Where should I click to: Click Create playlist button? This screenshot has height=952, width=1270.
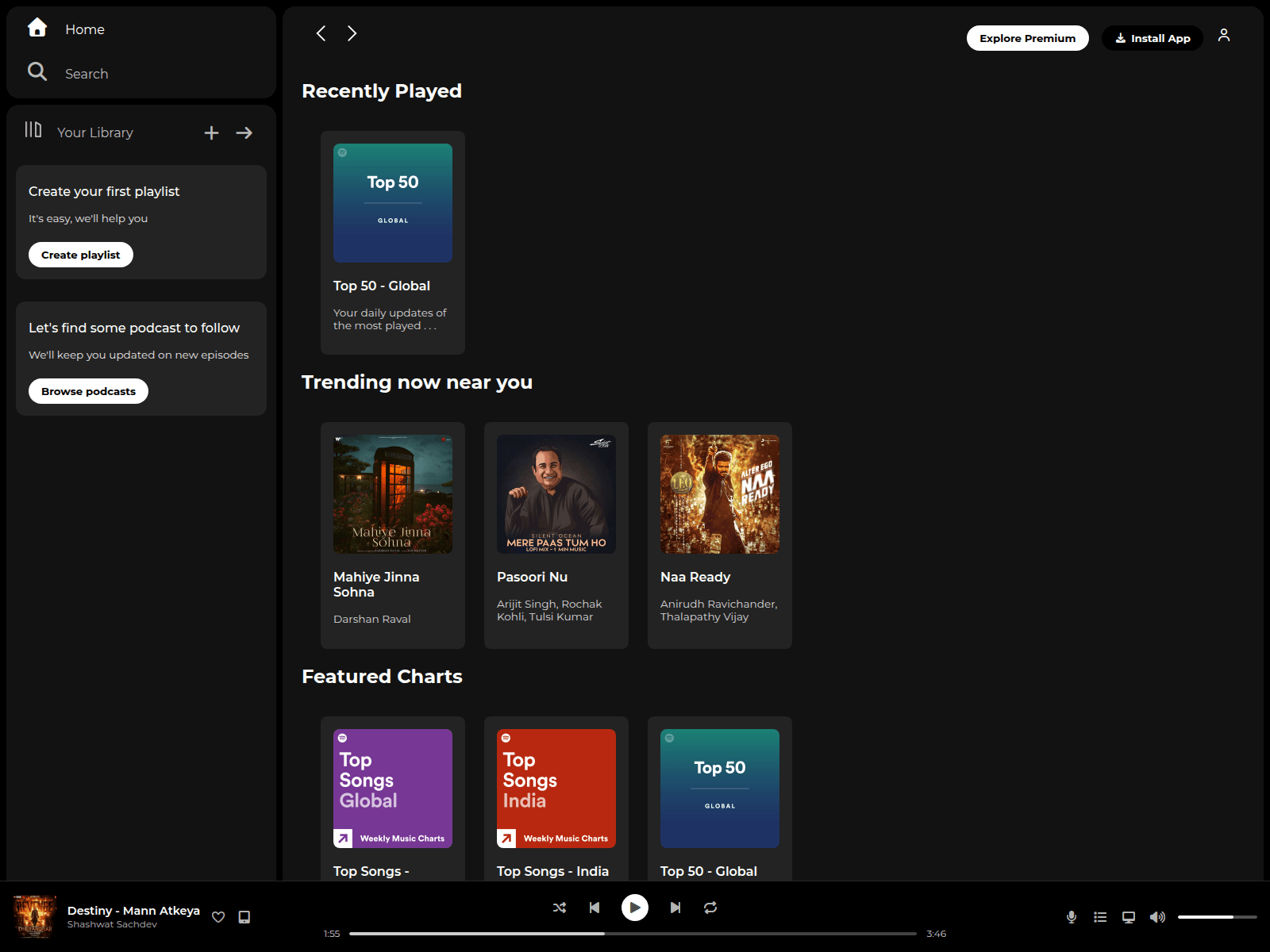(81, 255)
